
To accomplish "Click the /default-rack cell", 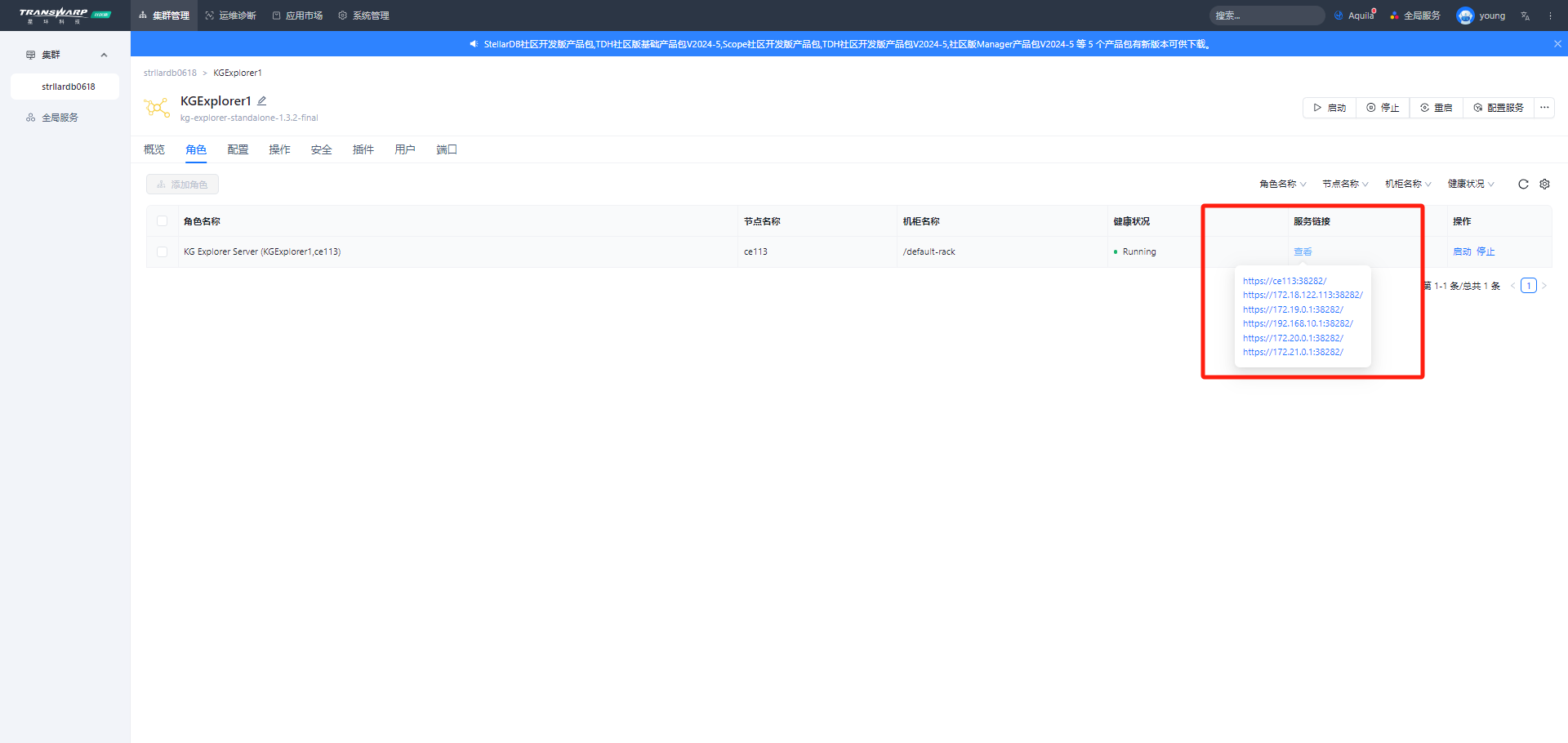I will tap(929, 251).
